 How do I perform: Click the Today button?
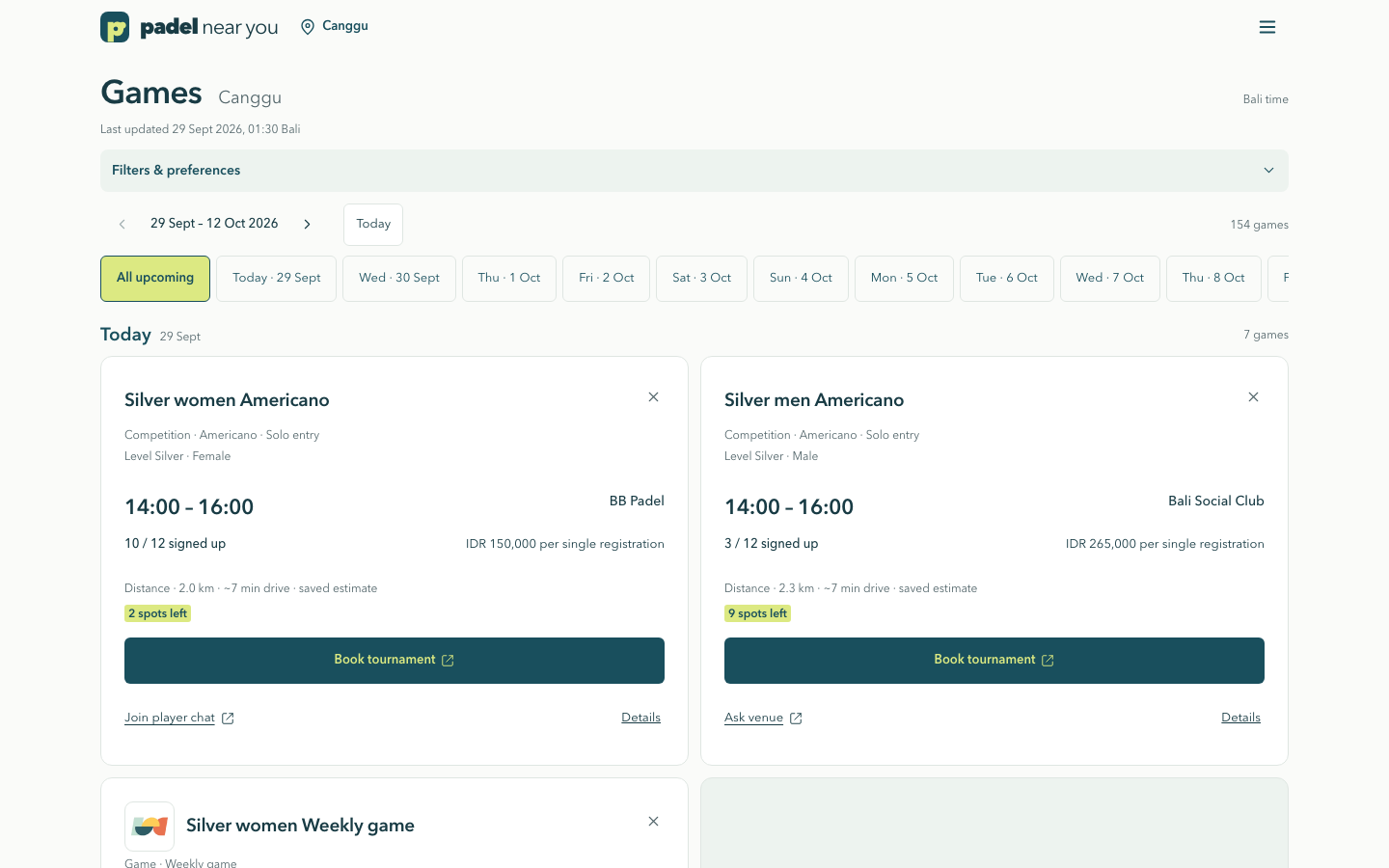373,225
